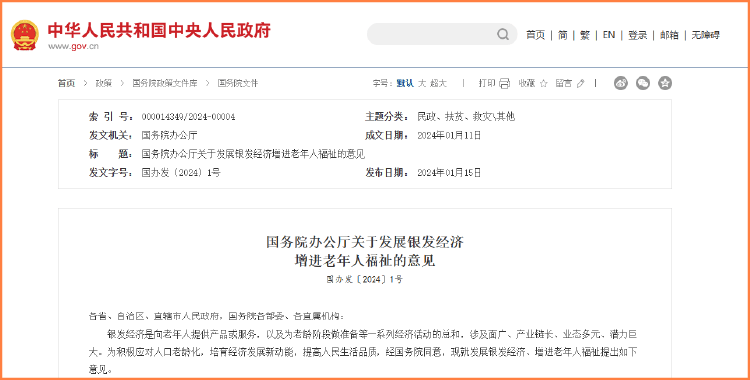Viewport: 750px width, 380px height.
Task: Share to WeChat icon
Action: pos(643,83)
